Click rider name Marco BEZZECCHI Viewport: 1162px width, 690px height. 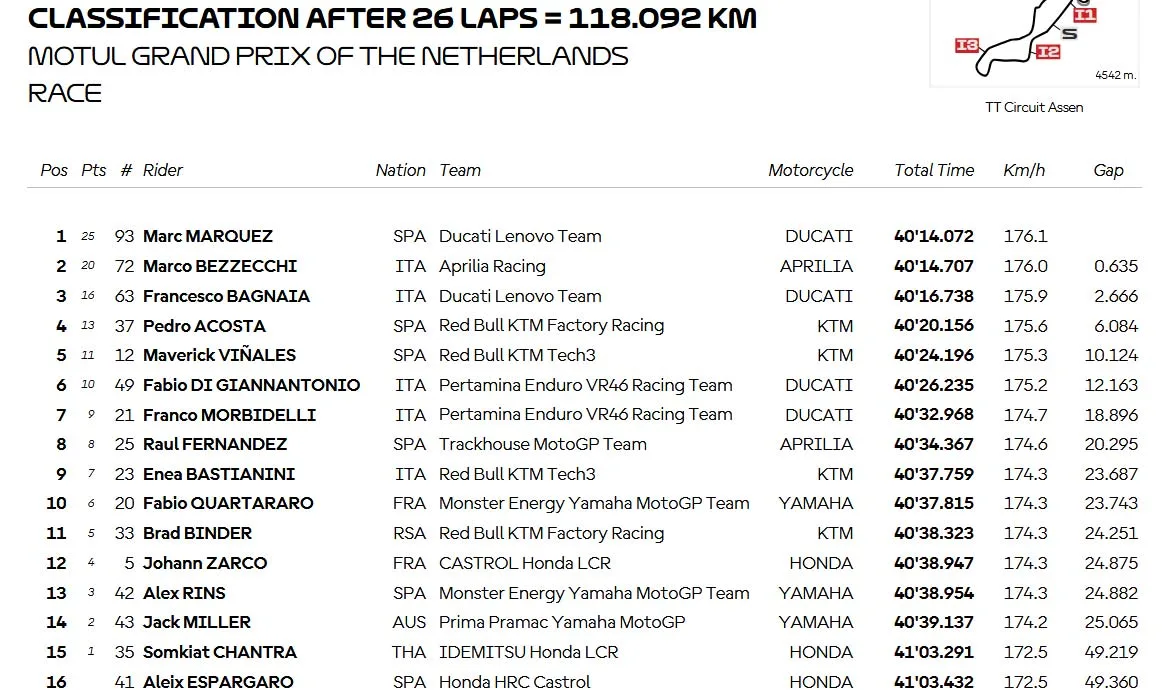click(x=219, y=266)
